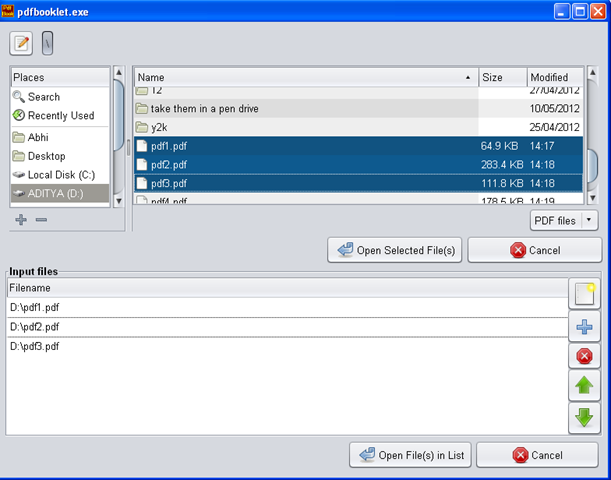611x480 pixels.
Task: Select pdf1.pdf in the file browser
Action: click(x=358, y=146)
